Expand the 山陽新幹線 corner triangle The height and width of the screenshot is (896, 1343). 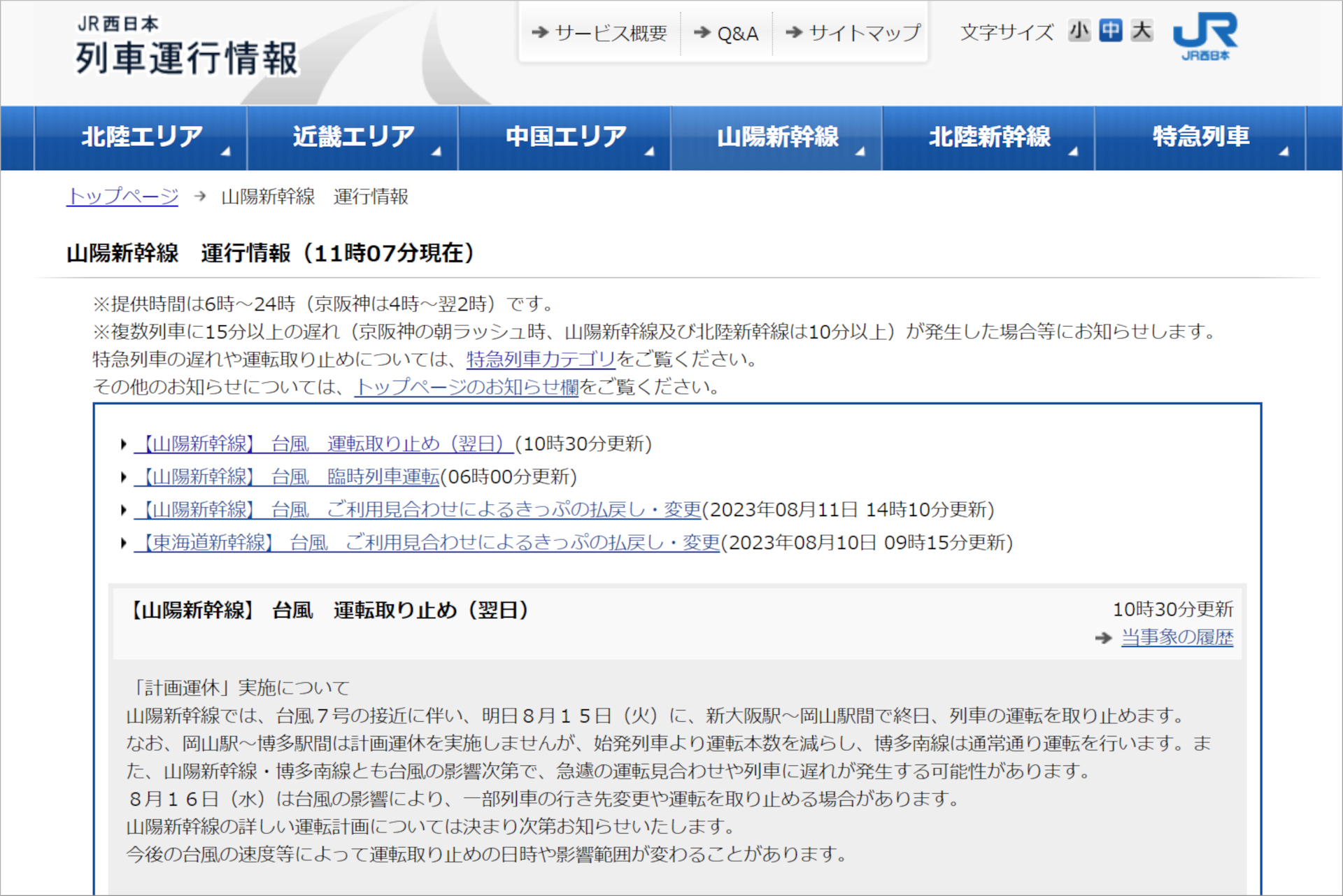coord(861,151)
